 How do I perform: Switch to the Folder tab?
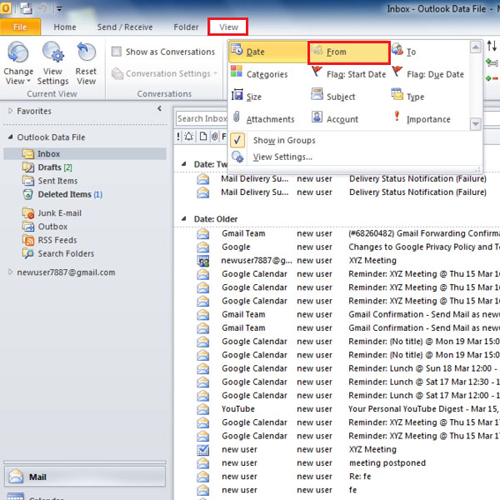tap(186, 27)
